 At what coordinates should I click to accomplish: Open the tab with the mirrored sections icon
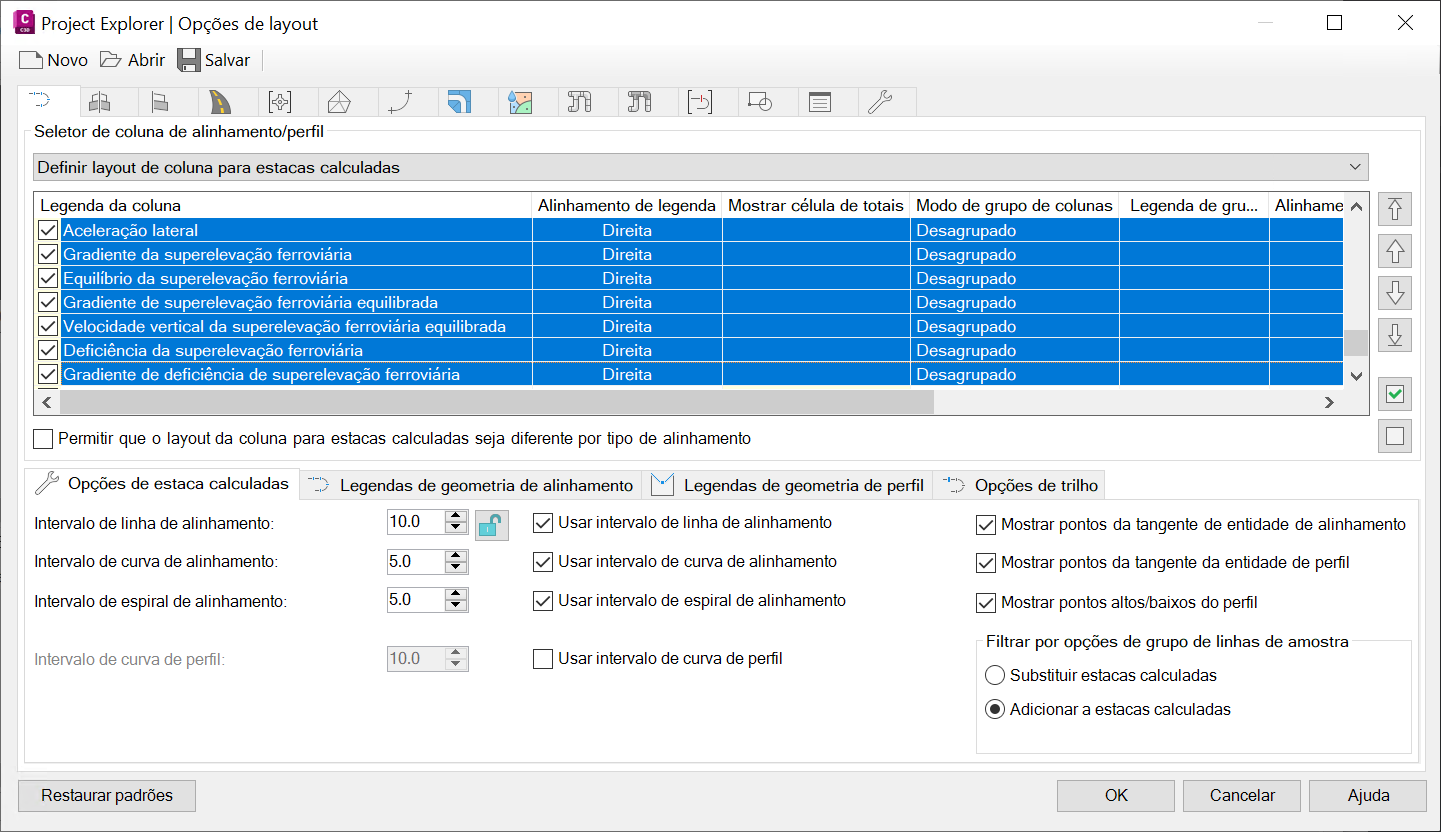point(100,102)
